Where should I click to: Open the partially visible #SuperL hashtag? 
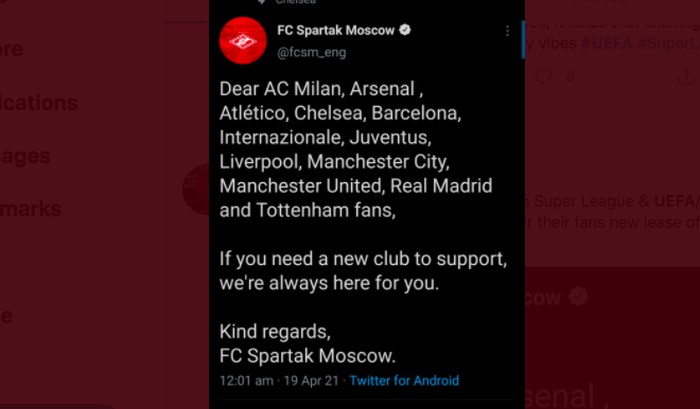tap(668, 43)
